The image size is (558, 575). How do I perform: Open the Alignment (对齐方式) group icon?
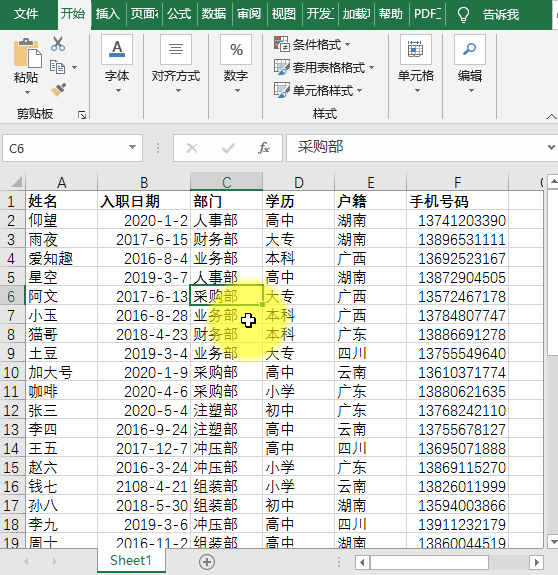pyautogui.click(x=176, y=50)
